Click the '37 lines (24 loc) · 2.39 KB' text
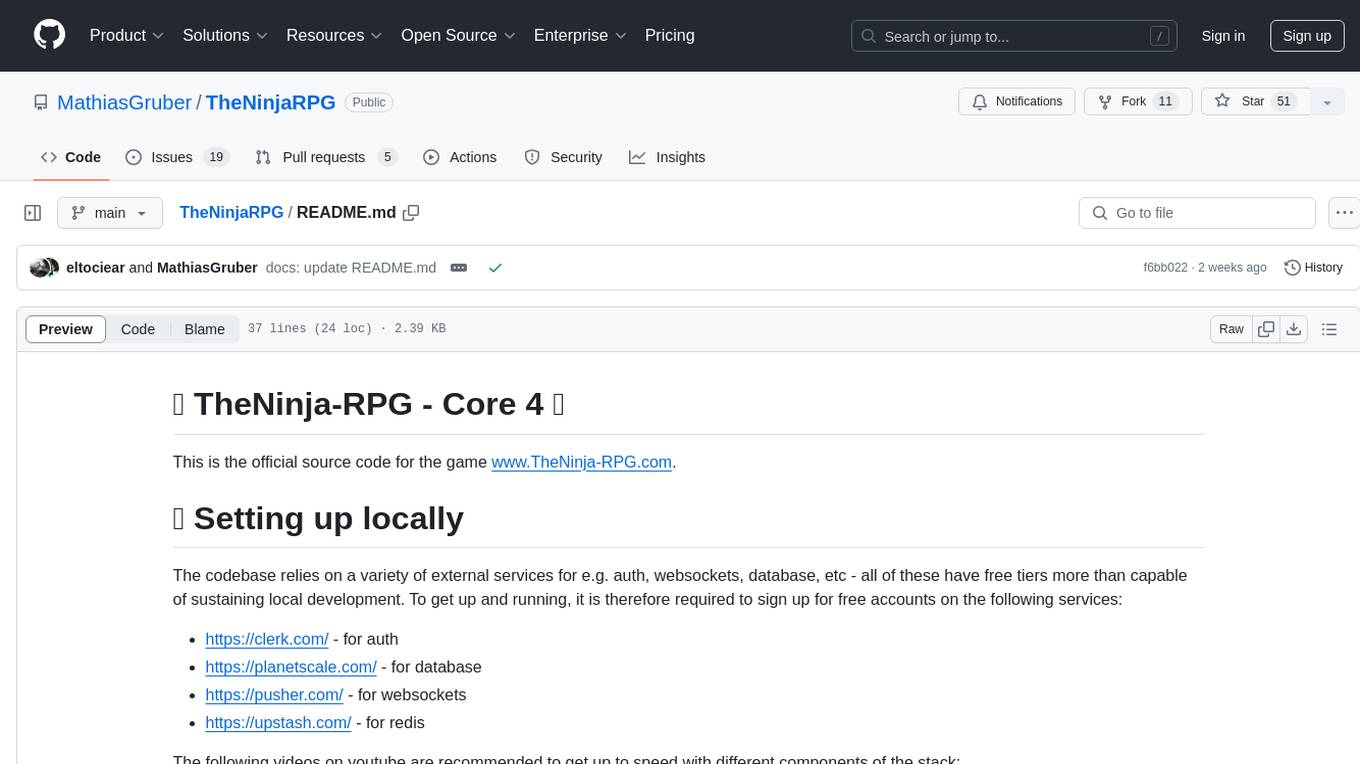1360x764 pixels. click(x=346, y=329)
